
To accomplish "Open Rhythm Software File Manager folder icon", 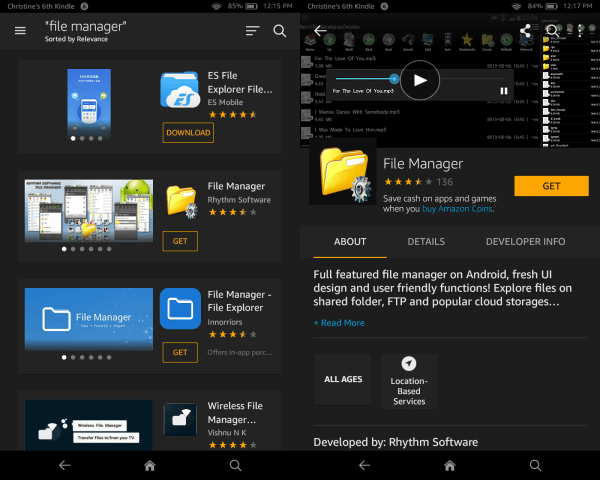I will pos(182,201).
